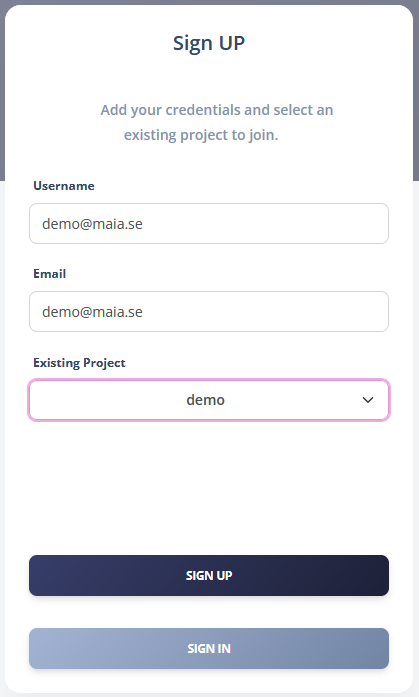Click blank left area of project dropdown
This screenshot has height=697, width=419.
pos(102,400)
